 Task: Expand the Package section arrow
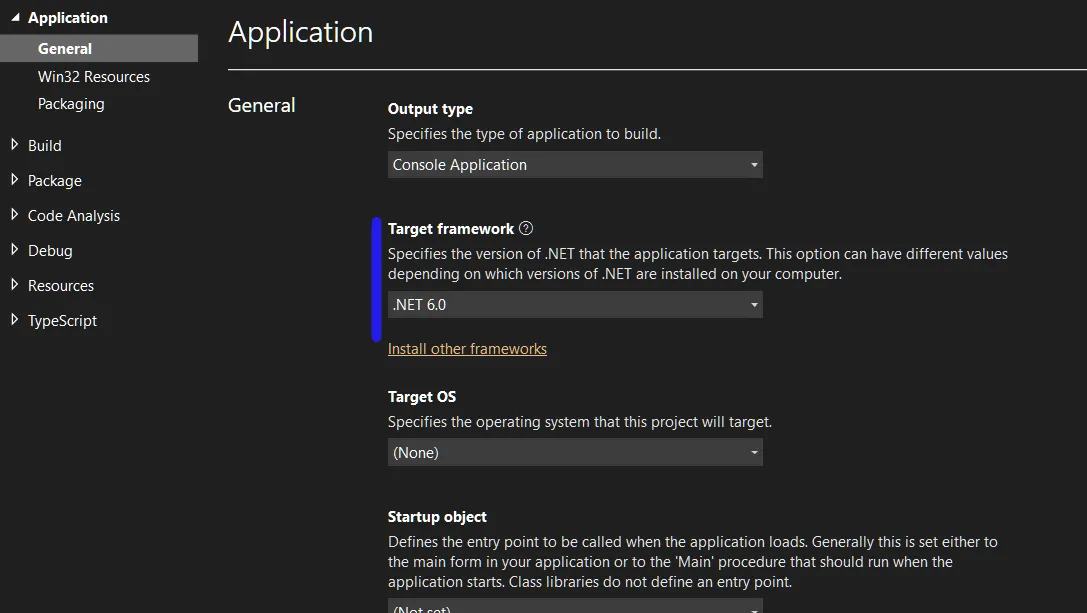click(x=15, y=180)
